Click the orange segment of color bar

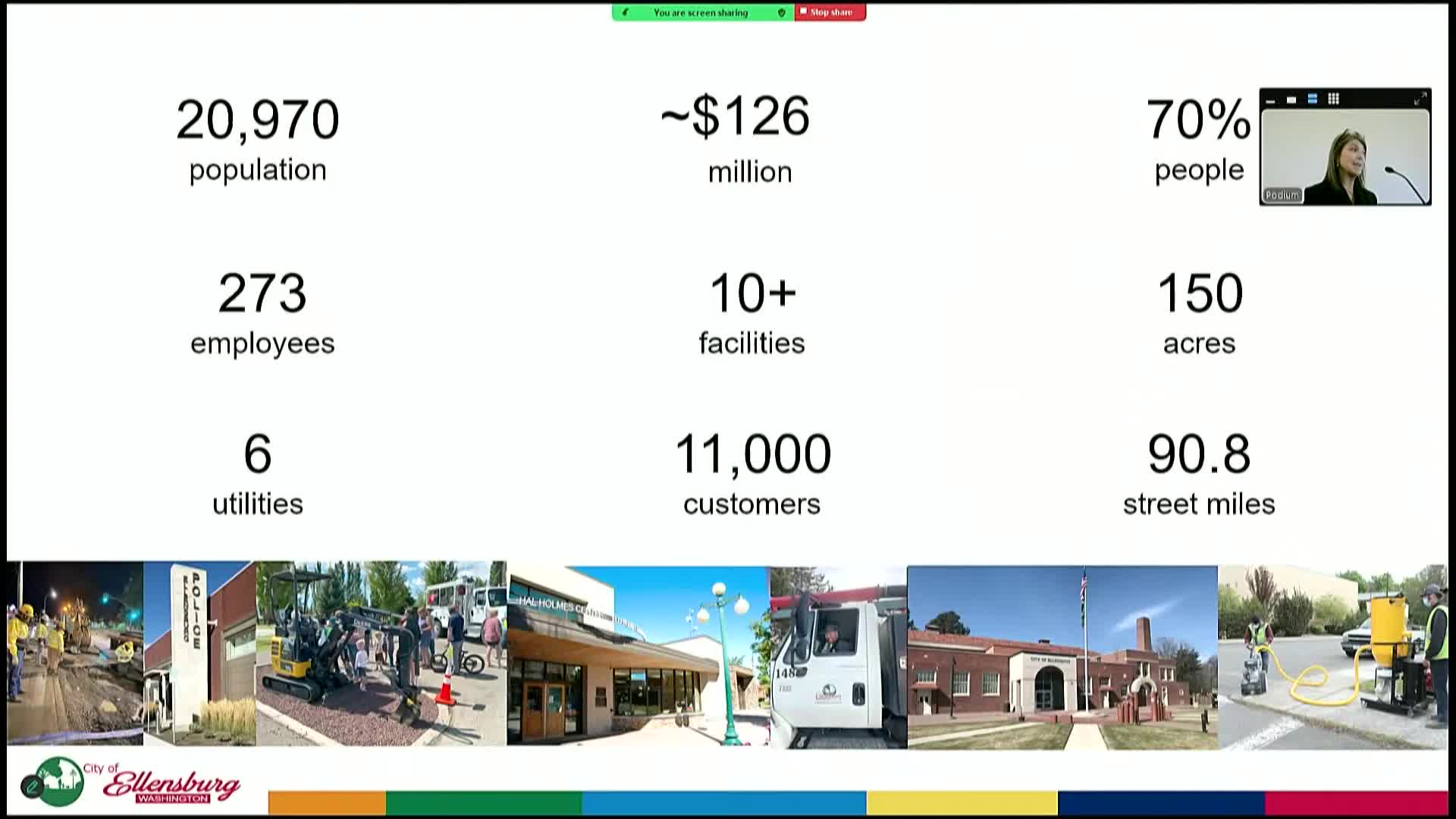click(327, 802)
